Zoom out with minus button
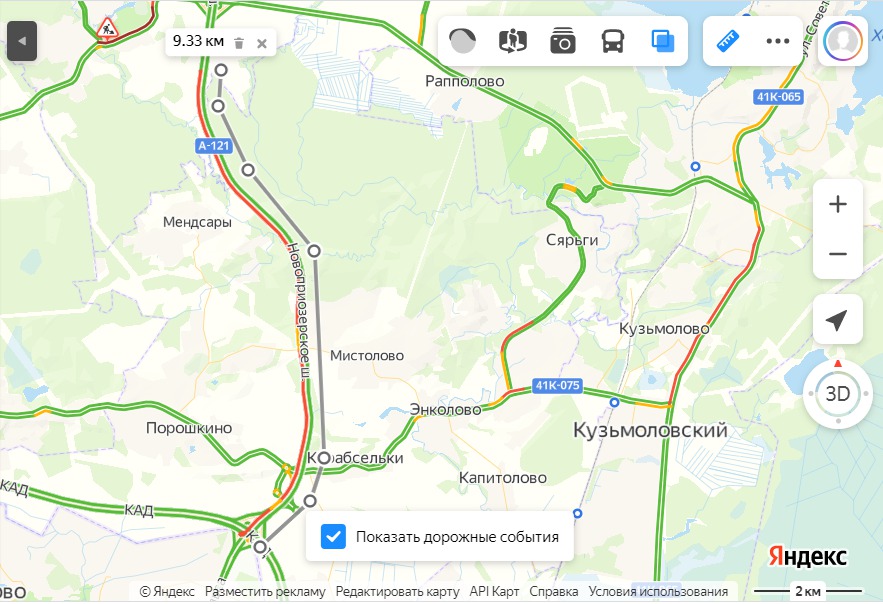 pyautogui.click(x=838, y=254)
